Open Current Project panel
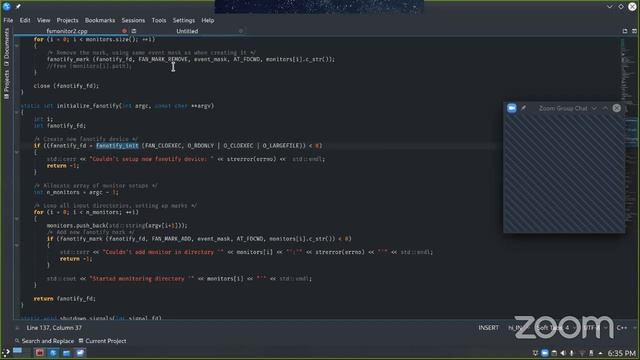Screen dimensions: 640x360 pos(102,341)
